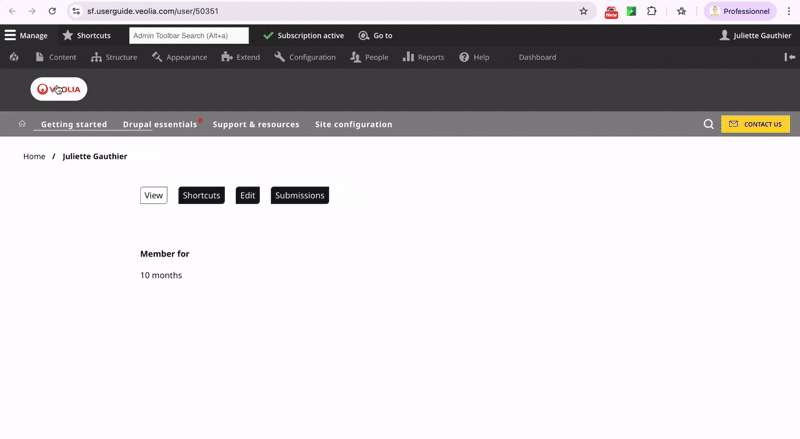
Task: Toggle the Shortcuts toolbar tray
Action: 86,35
